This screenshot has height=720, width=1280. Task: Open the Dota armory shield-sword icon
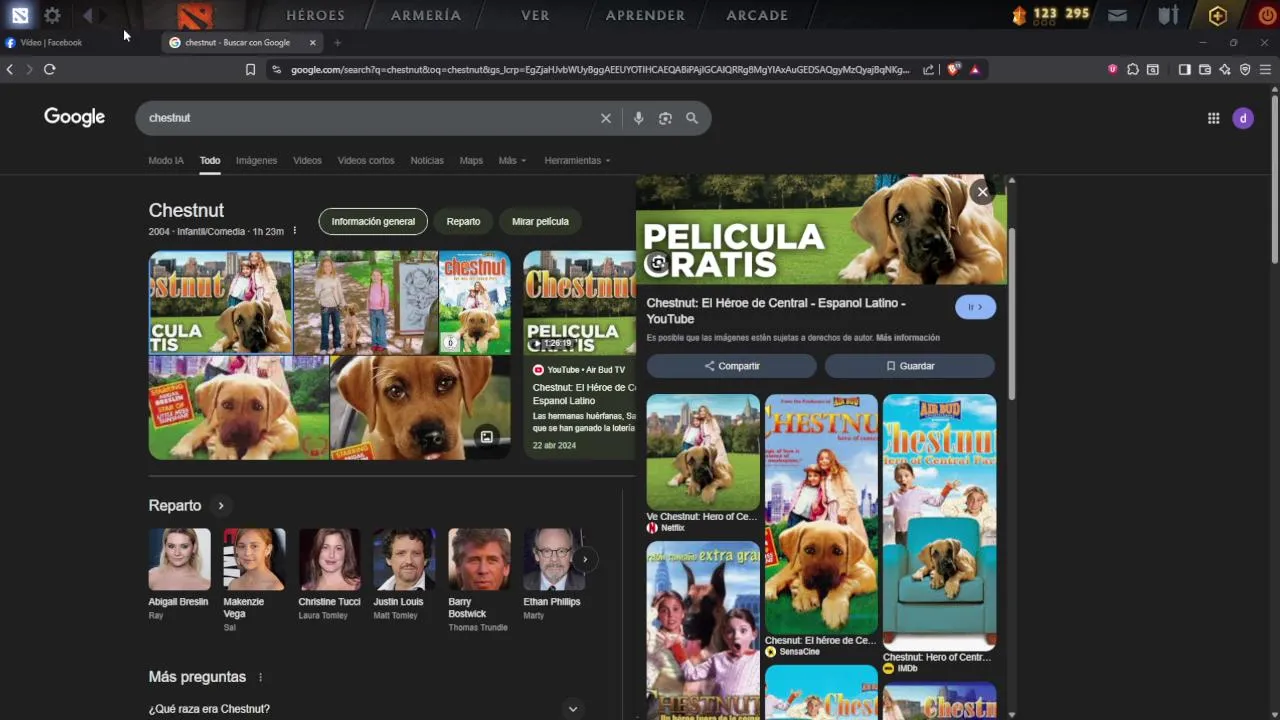click(x=1168, y=15)
